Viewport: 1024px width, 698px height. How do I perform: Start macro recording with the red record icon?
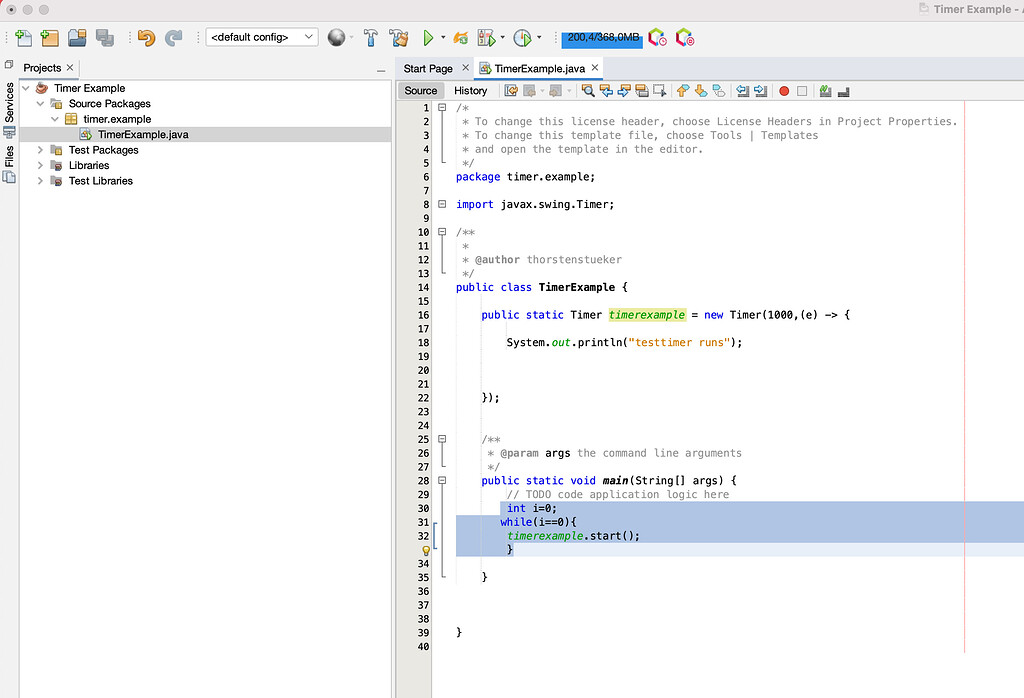pyautogui.click(x=784, y=90)
